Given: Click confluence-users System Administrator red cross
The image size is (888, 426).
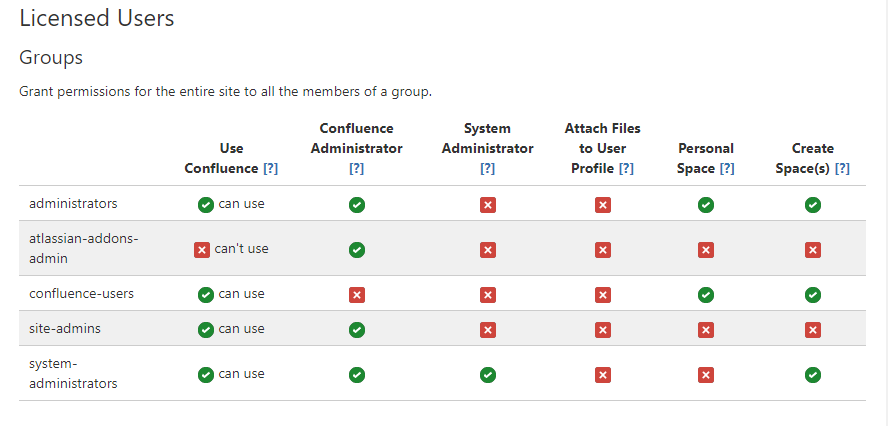Looking at the screenshot, I should [488, 295].
